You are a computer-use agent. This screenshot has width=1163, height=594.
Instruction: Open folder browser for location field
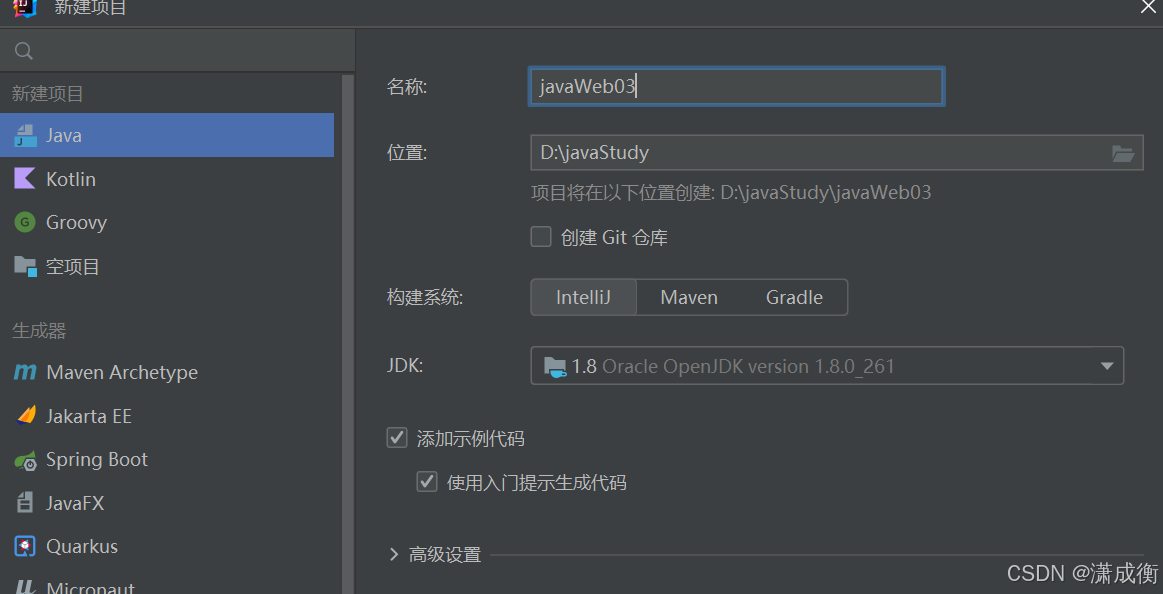click(x=1123, y=154)
